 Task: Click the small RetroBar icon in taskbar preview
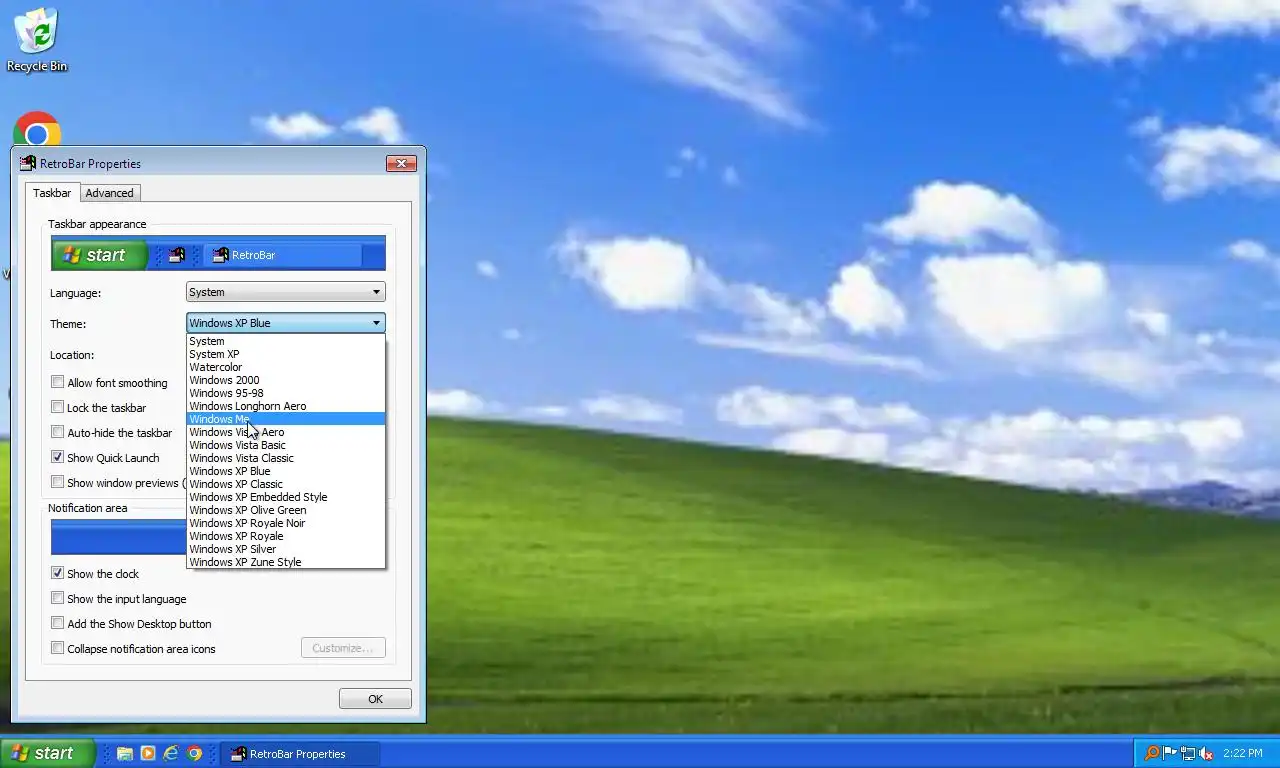177,255
